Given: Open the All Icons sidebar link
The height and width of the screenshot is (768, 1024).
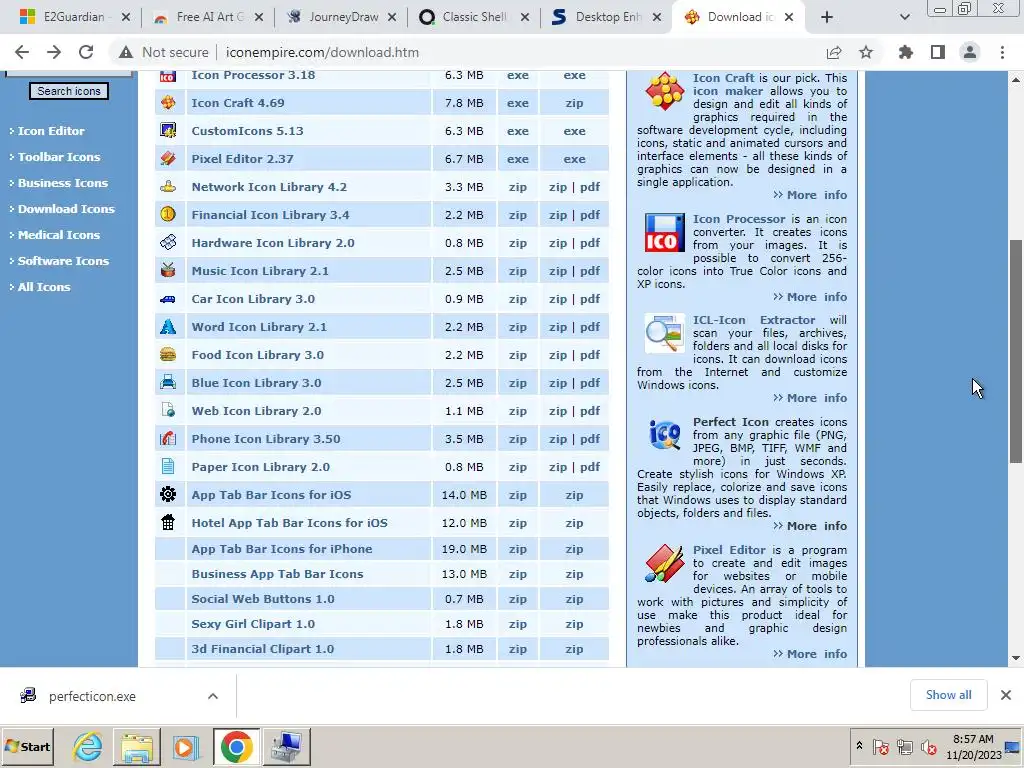Looking at the screenshot, I should click(44, 287).
